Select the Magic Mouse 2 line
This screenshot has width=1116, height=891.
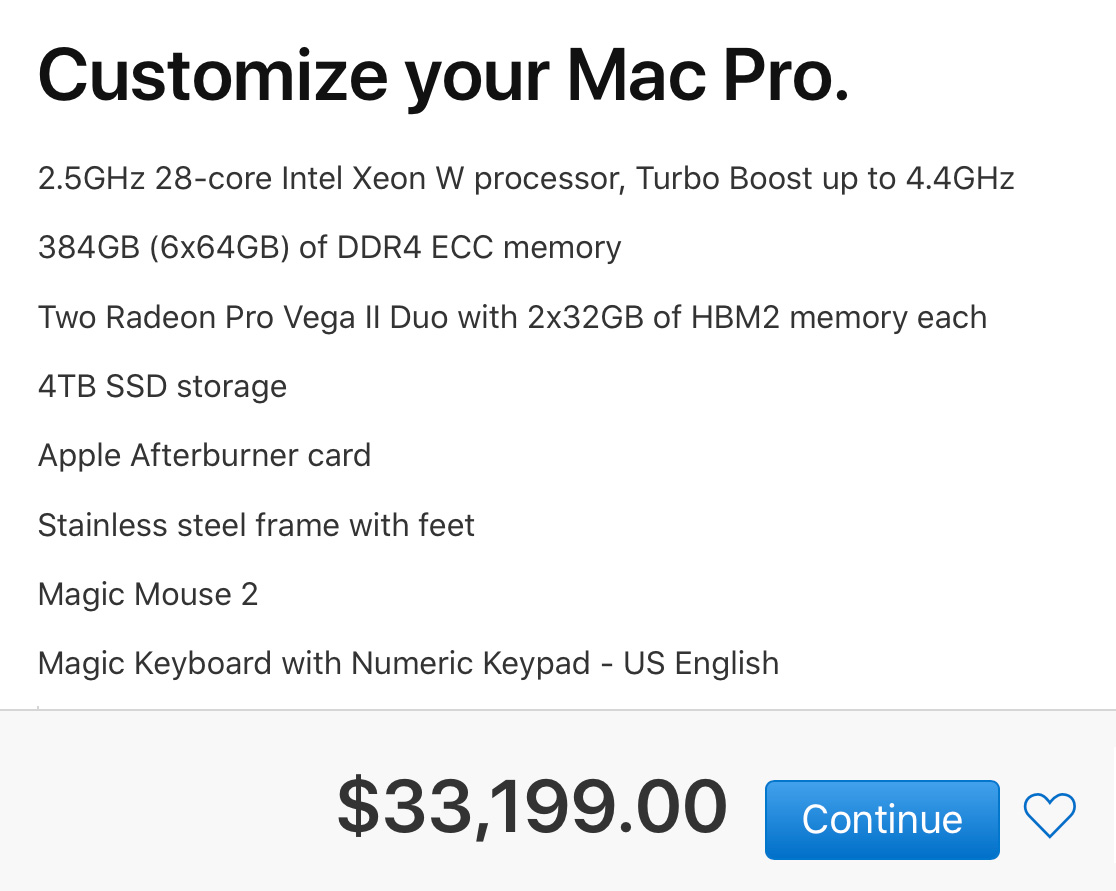point(148,594)
